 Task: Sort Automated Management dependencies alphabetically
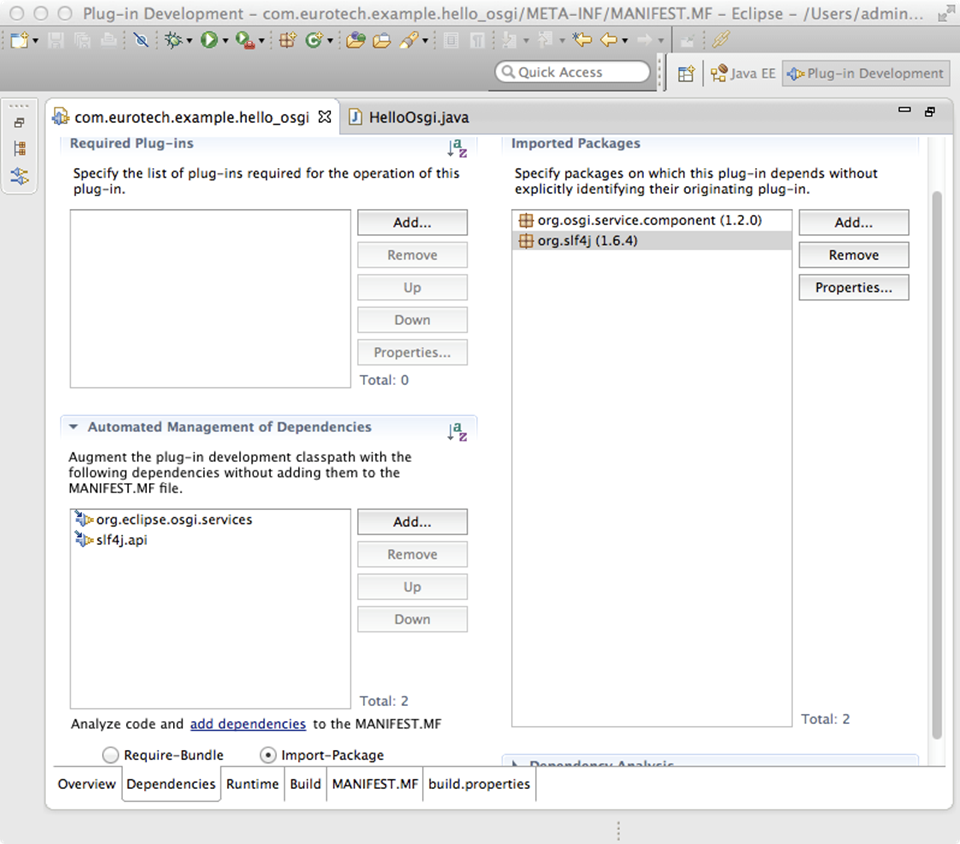(457, 431)
